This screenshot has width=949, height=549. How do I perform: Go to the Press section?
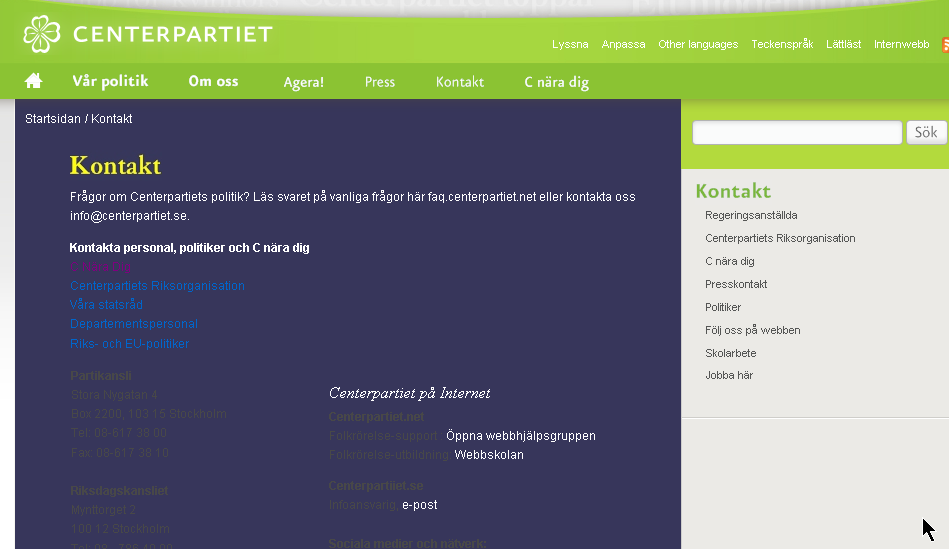380,82
